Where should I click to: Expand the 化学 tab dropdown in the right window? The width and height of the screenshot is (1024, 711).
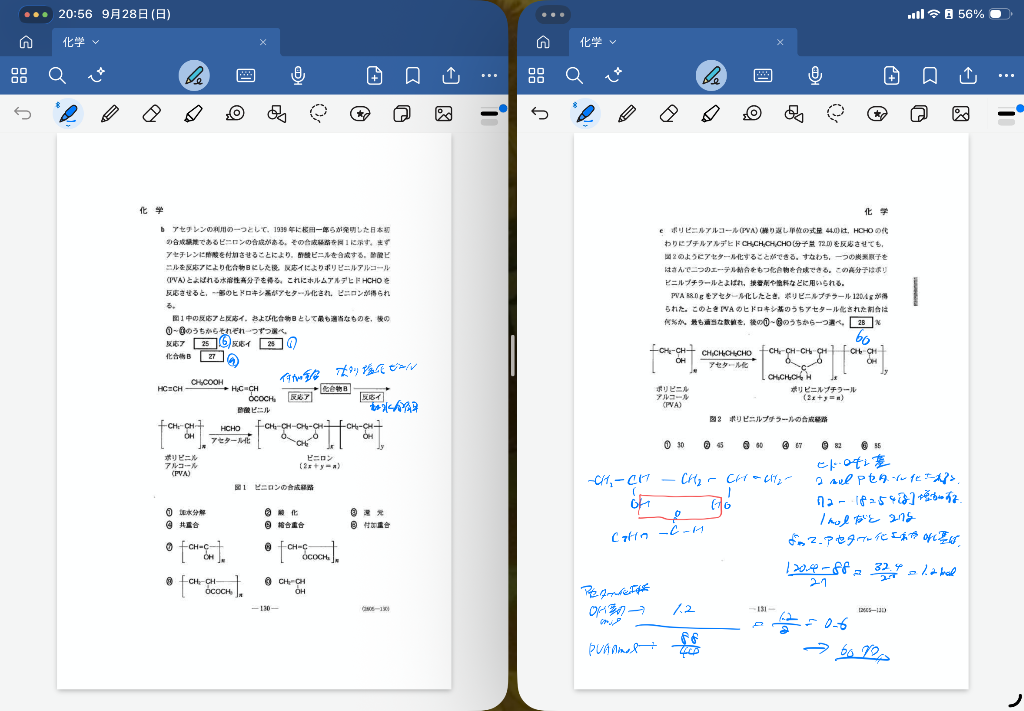click(613, 42)
